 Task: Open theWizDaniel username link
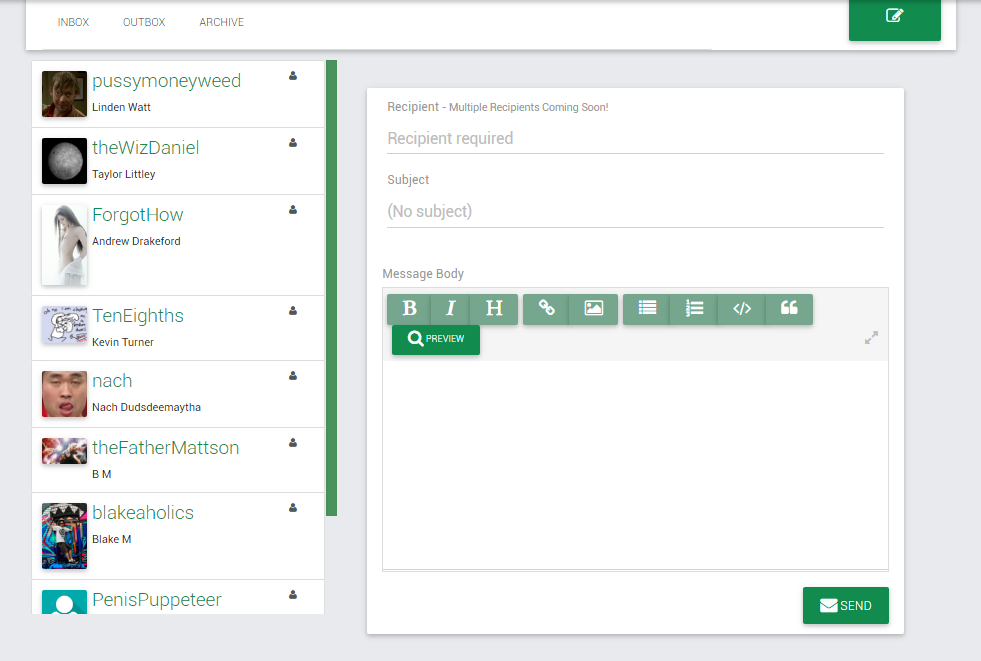coord(146,148)
